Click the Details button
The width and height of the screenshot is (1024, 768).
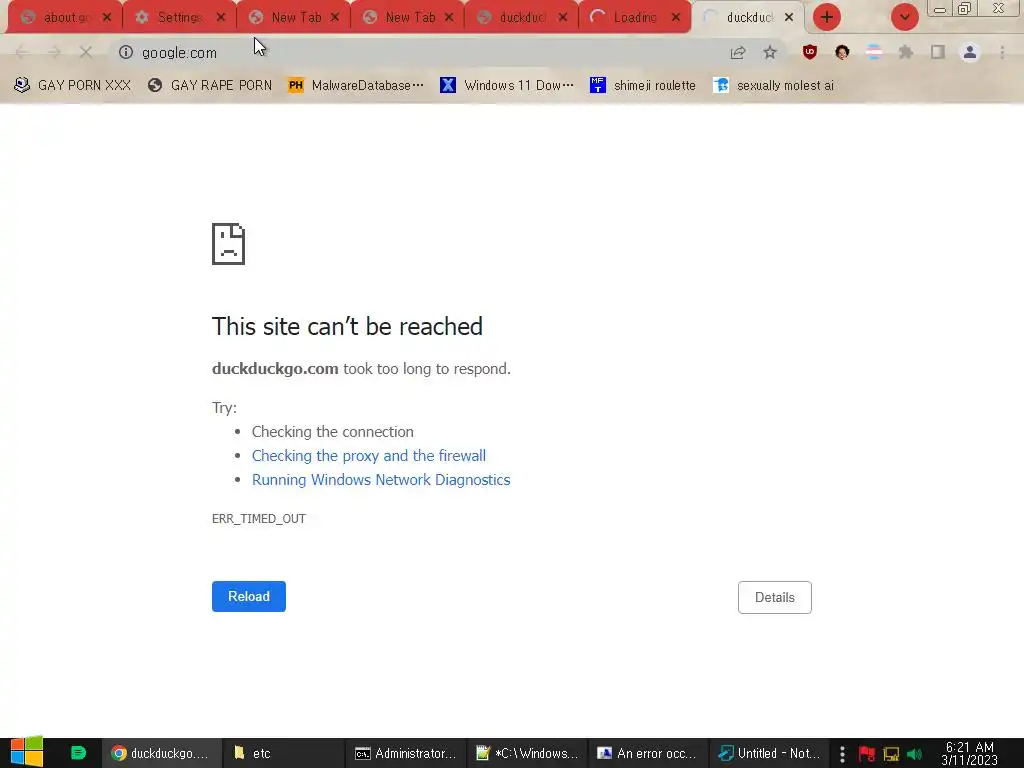coord(775,597)
